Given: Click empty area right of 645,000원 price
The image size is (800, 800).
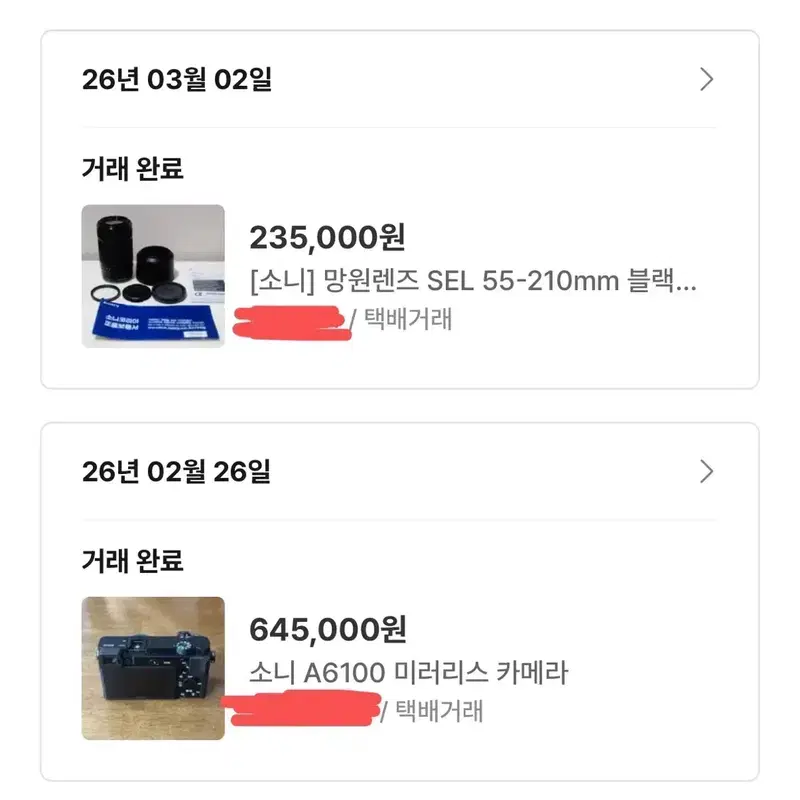Looking at the screenshot, I should click(561, 629).
